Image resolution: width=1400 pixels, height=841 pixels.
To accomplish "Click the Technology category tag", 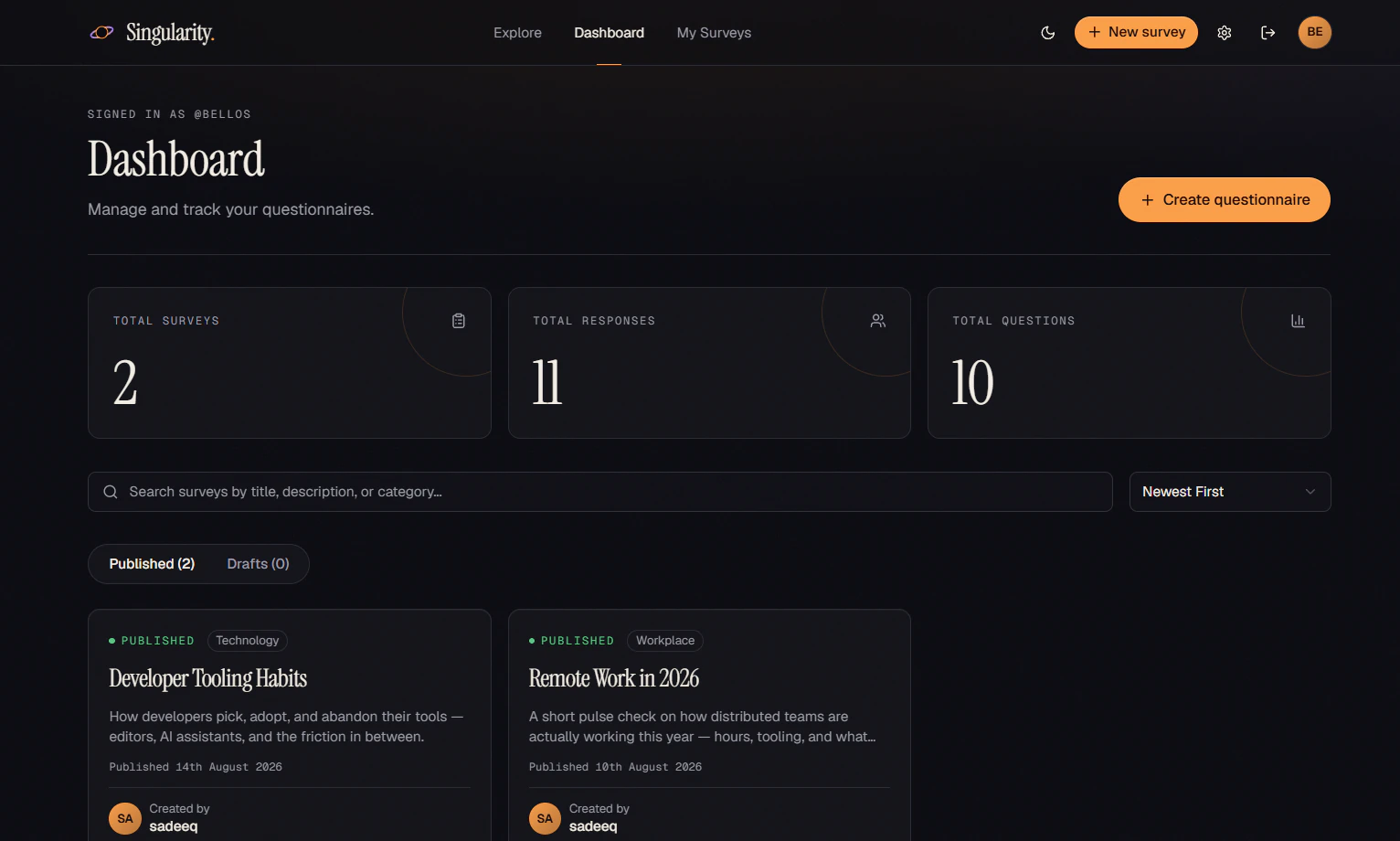I will (248, 641).
